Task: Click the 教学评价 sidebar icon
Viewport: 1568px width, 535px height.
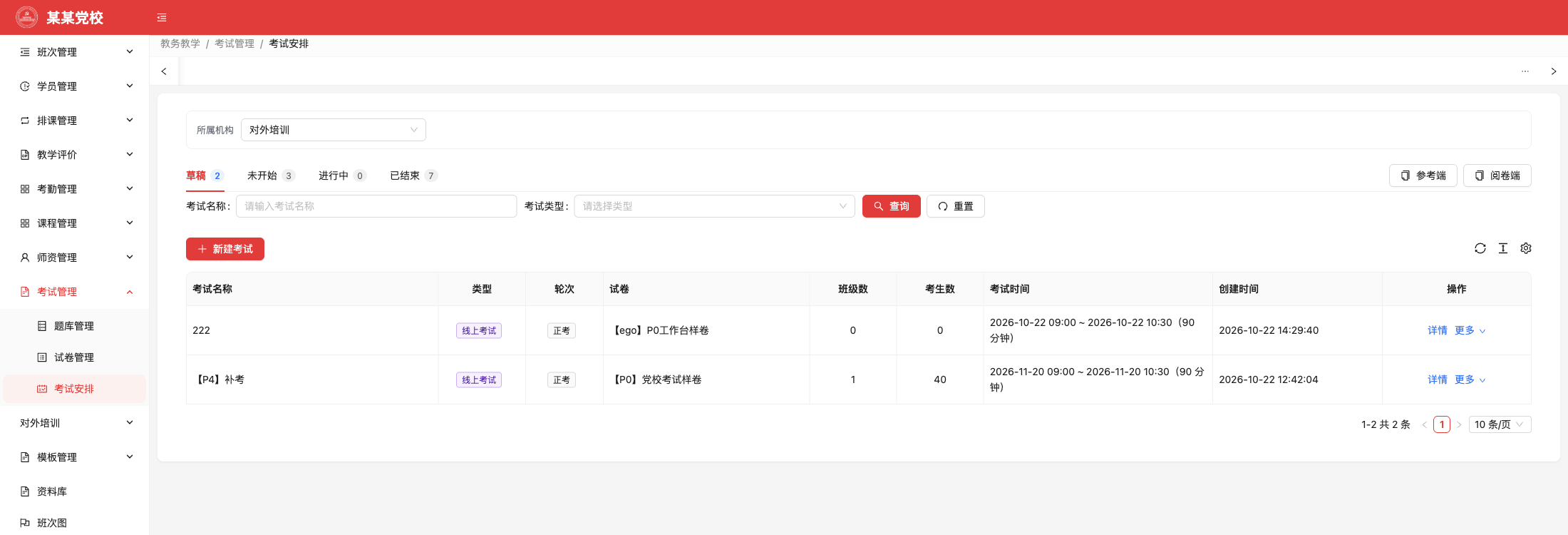Action: [25, 155]
